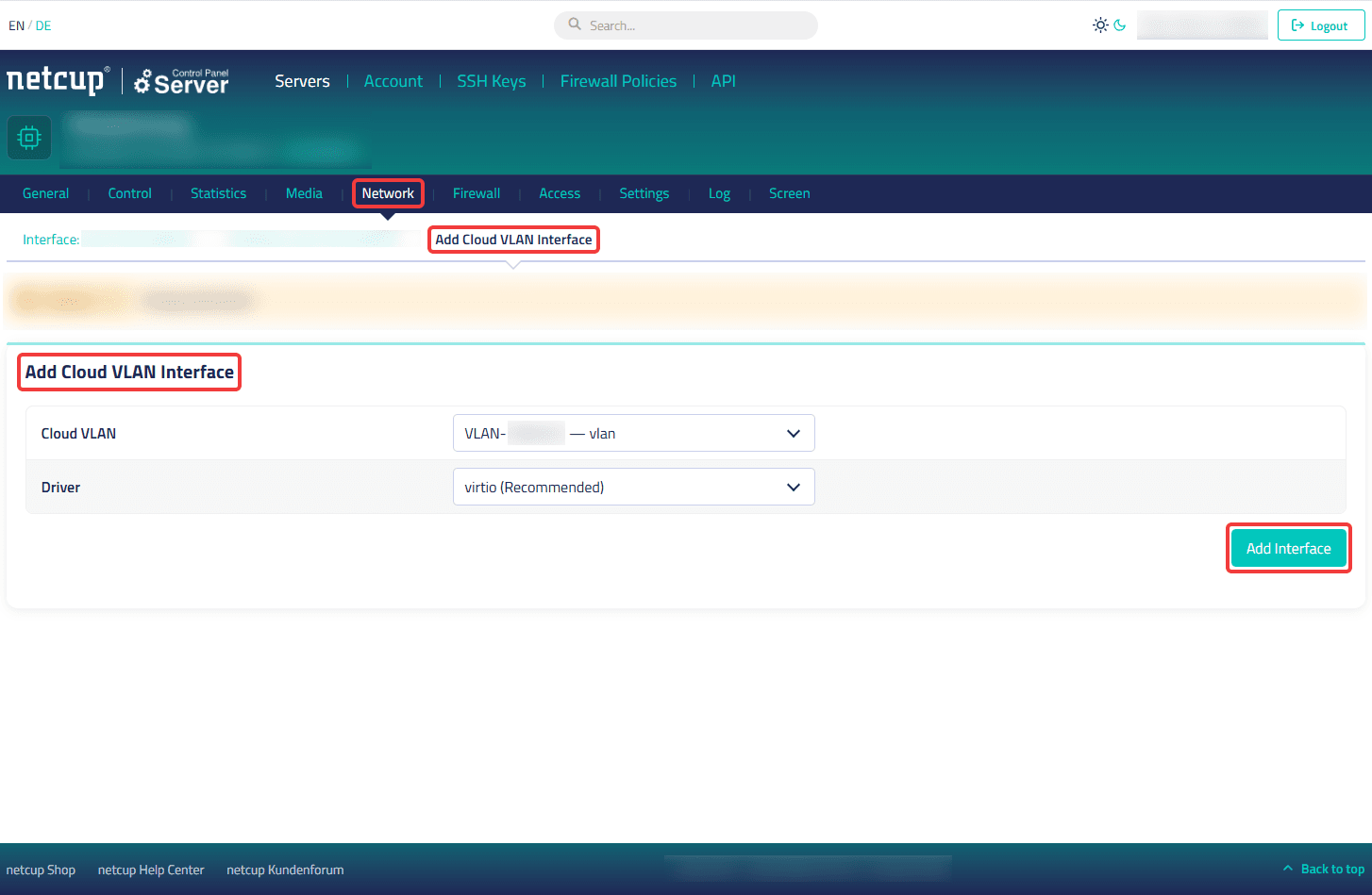Switch language to EN
Image resolution: width=1372 pixels, height=895 pixels.
16,25
